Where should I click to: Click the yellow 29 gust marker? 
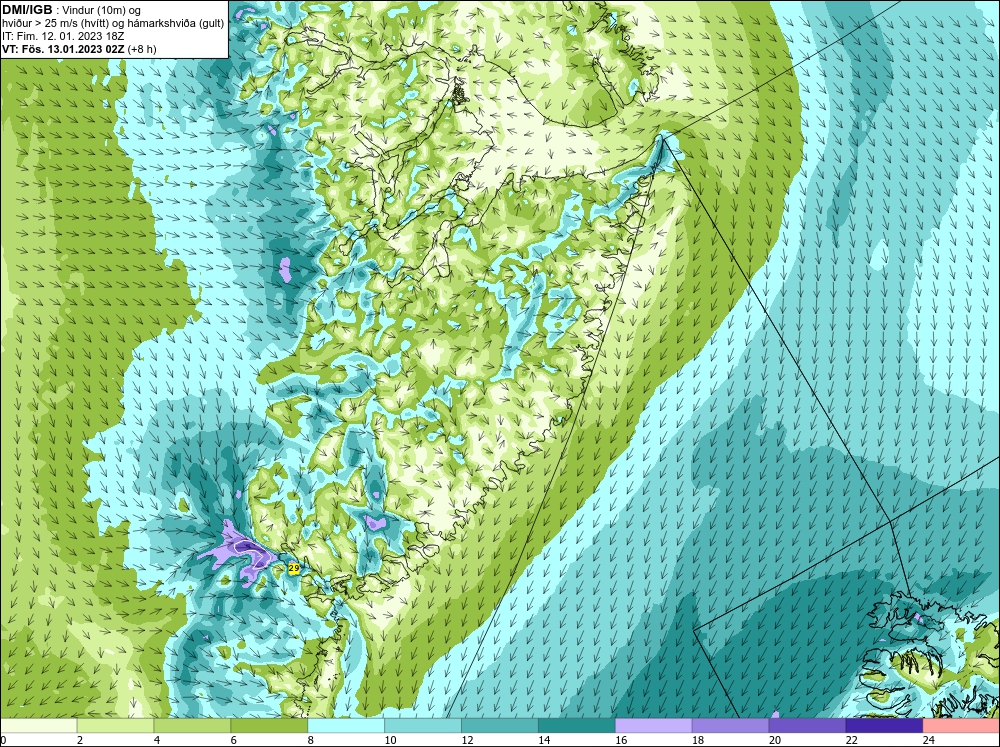tap(293, 568)
